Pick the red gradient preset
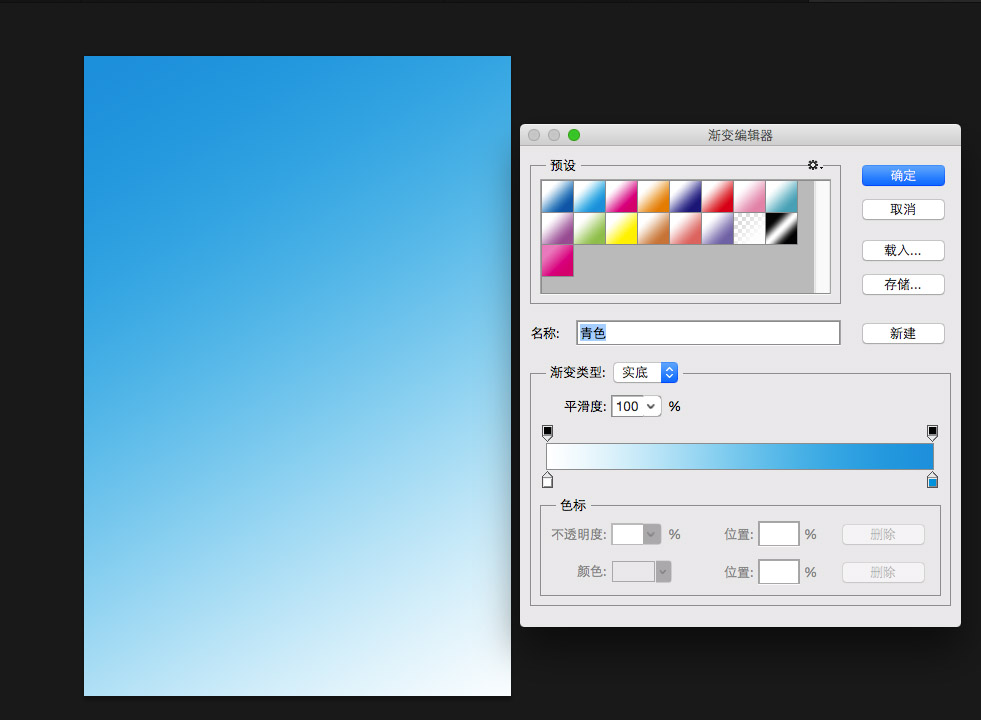 717,196
